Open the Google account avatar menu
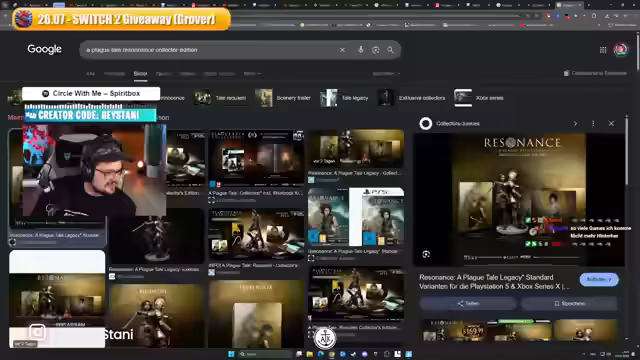Image resolution: width=640 pixels, height=360 pixels. coord(620,50)
